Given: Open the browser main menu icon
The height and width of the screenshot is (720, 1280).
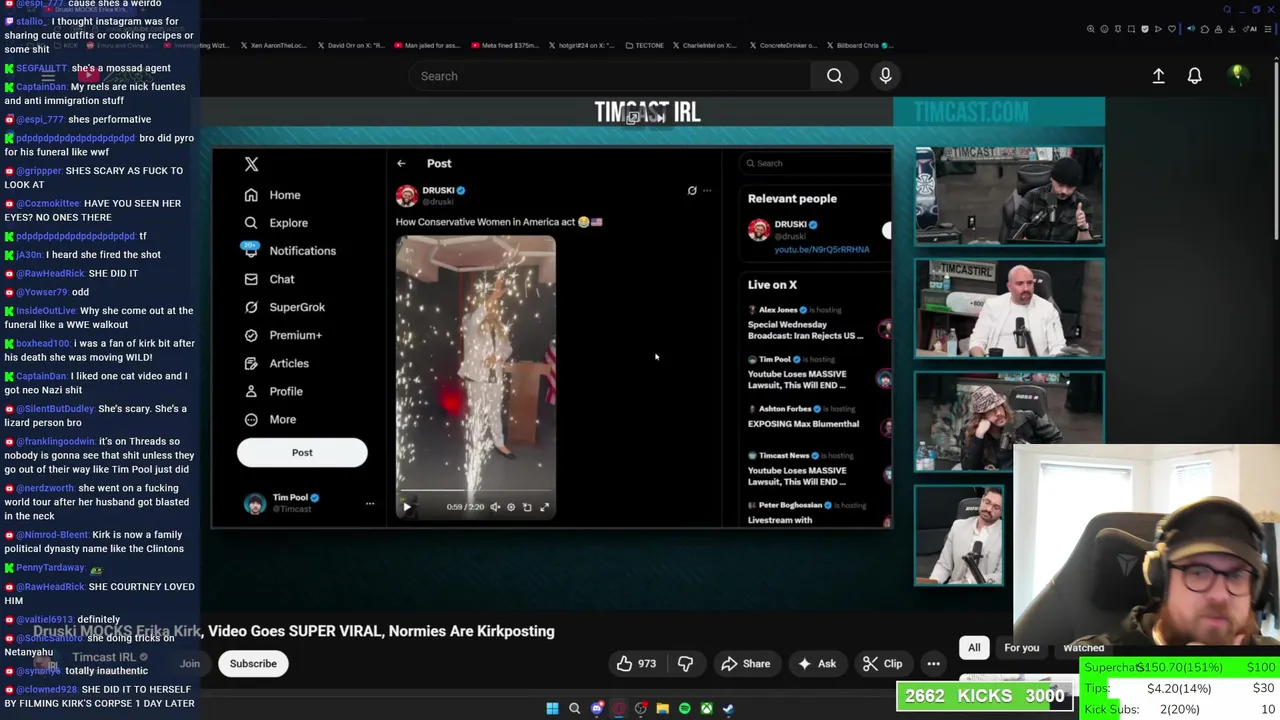Looking at the screenshot, I should pyautogui.click(x=1267, y=29).
